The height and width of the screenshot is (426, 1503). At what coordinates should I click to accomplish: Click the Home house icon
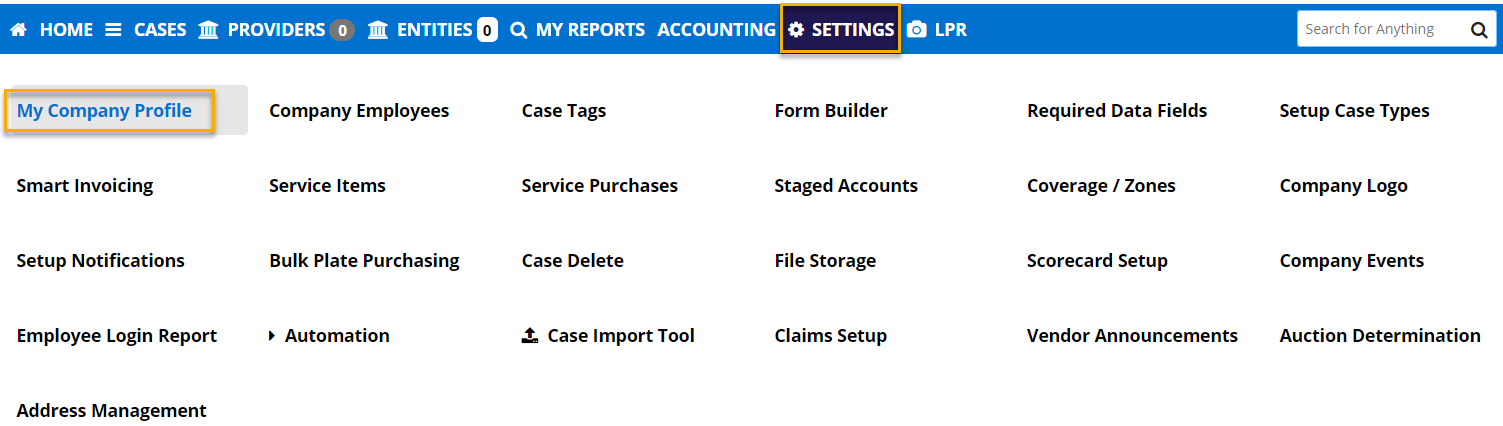[18, 30]
